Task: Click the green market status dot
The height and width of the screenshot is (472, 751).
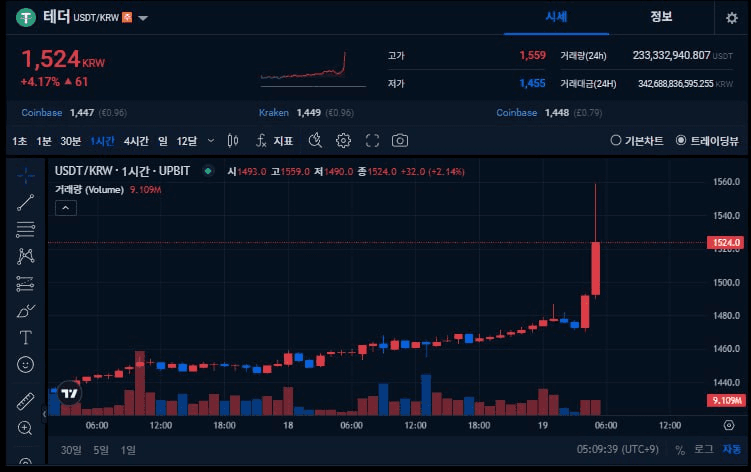Action: coord(208,171)
